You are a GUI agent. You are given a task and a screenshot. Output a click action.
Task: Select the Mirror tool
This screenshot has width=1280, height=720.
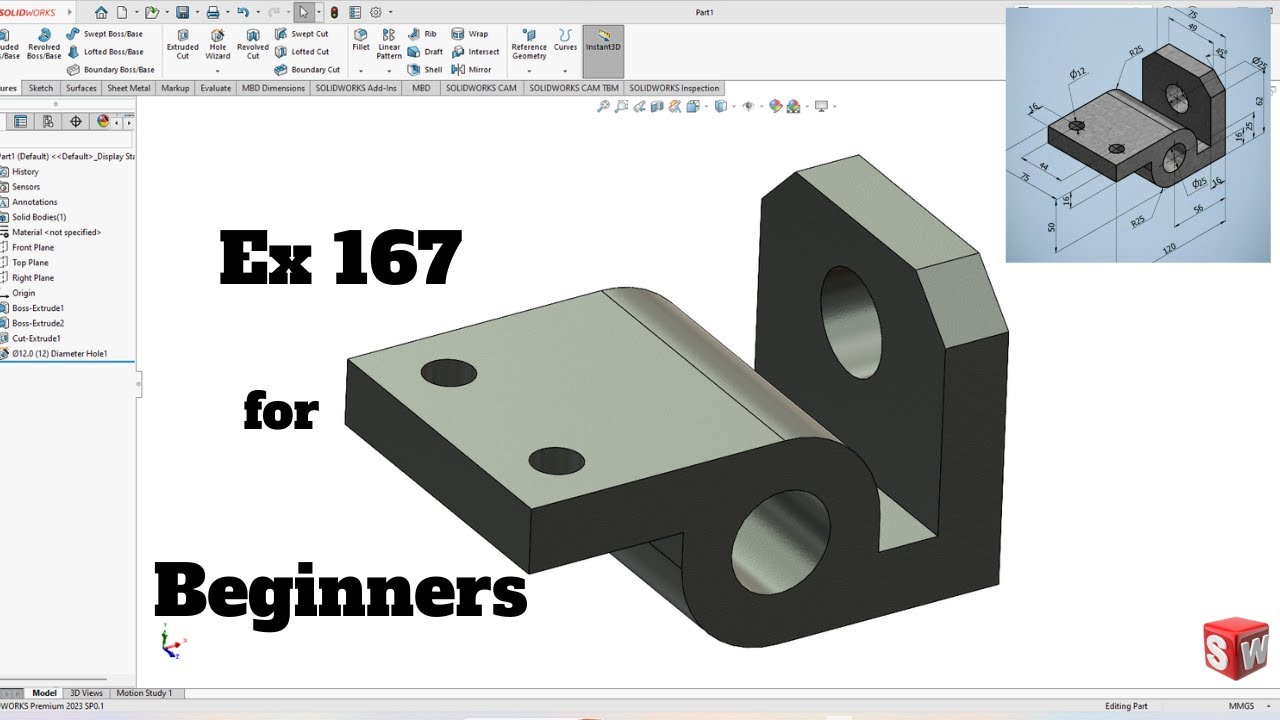point(472,70)
